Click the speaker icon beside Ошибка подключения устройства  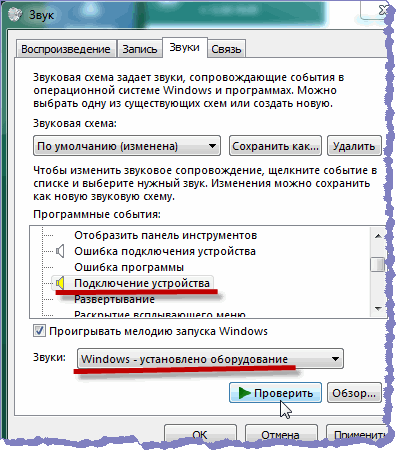click(60, 251)
